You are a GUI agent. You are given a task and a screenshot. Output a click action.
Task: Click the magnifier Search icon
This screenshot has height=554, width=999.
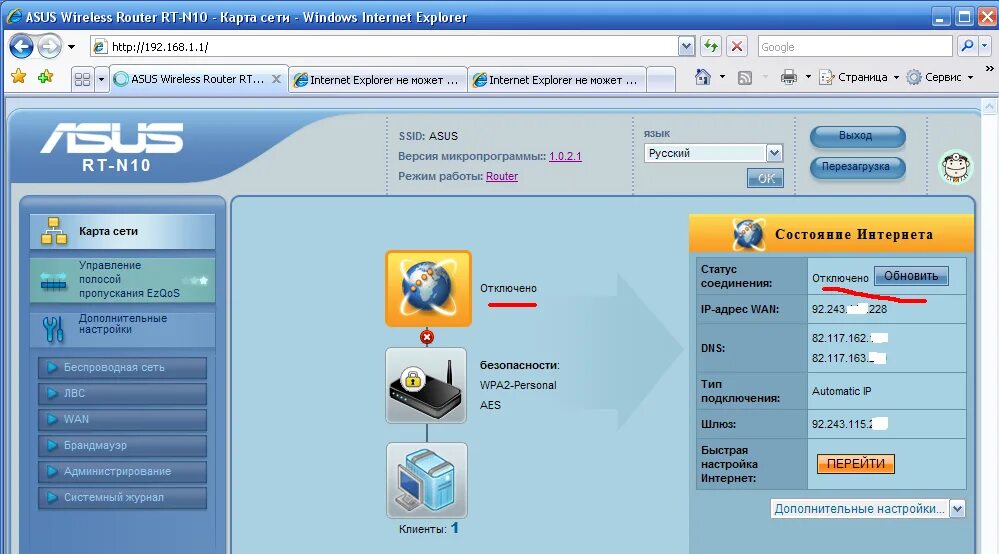967,46
